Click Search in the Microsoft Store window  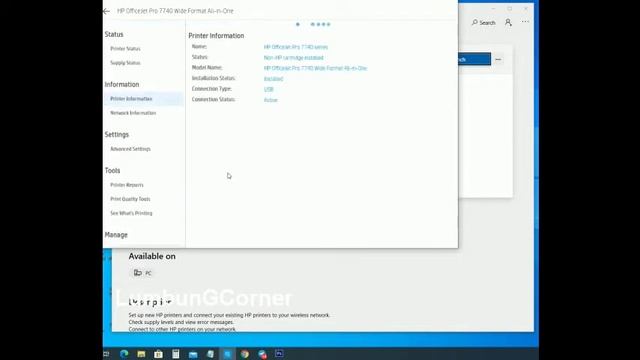(x=484, y=23)
